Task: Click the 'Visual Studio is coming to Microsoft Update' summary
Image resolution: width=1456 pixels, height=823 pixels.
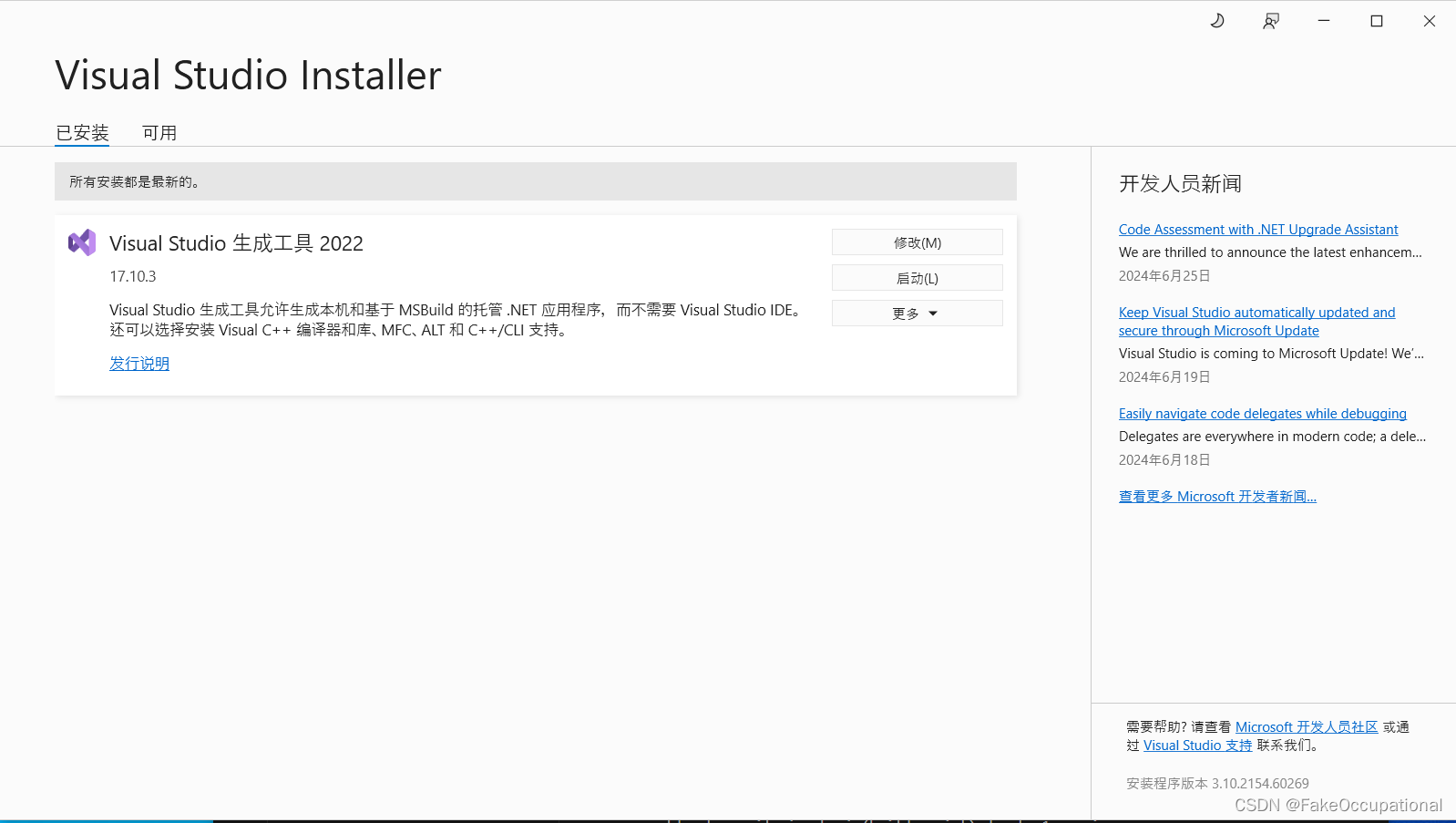Action: click(1271, 354)
